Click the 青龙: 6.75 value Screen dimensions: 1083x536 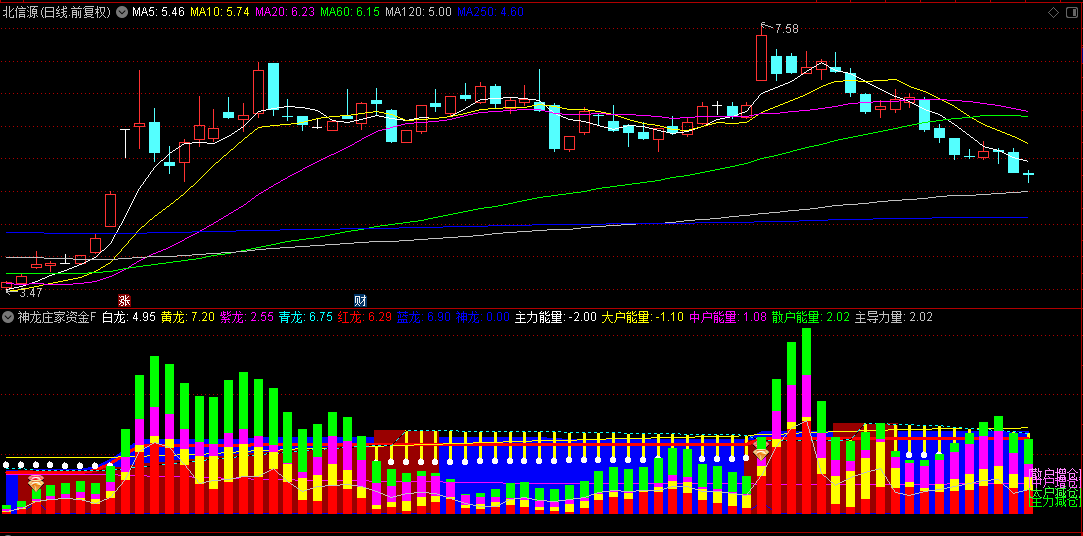point(306,318)
